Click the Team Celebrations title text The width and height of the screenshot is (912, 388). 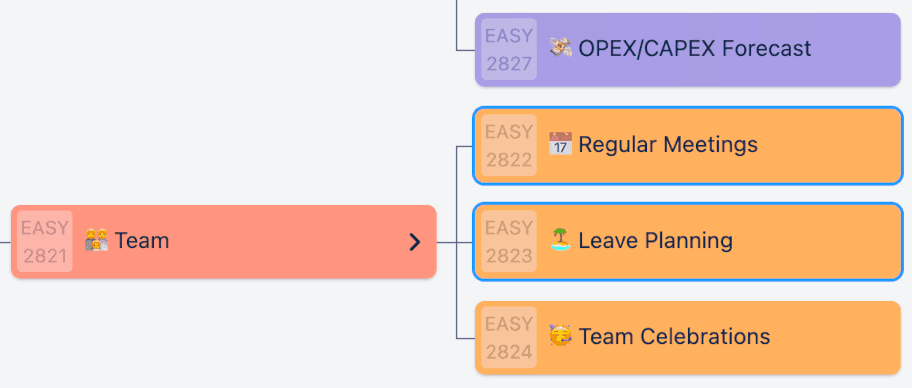tap(675, 336)
